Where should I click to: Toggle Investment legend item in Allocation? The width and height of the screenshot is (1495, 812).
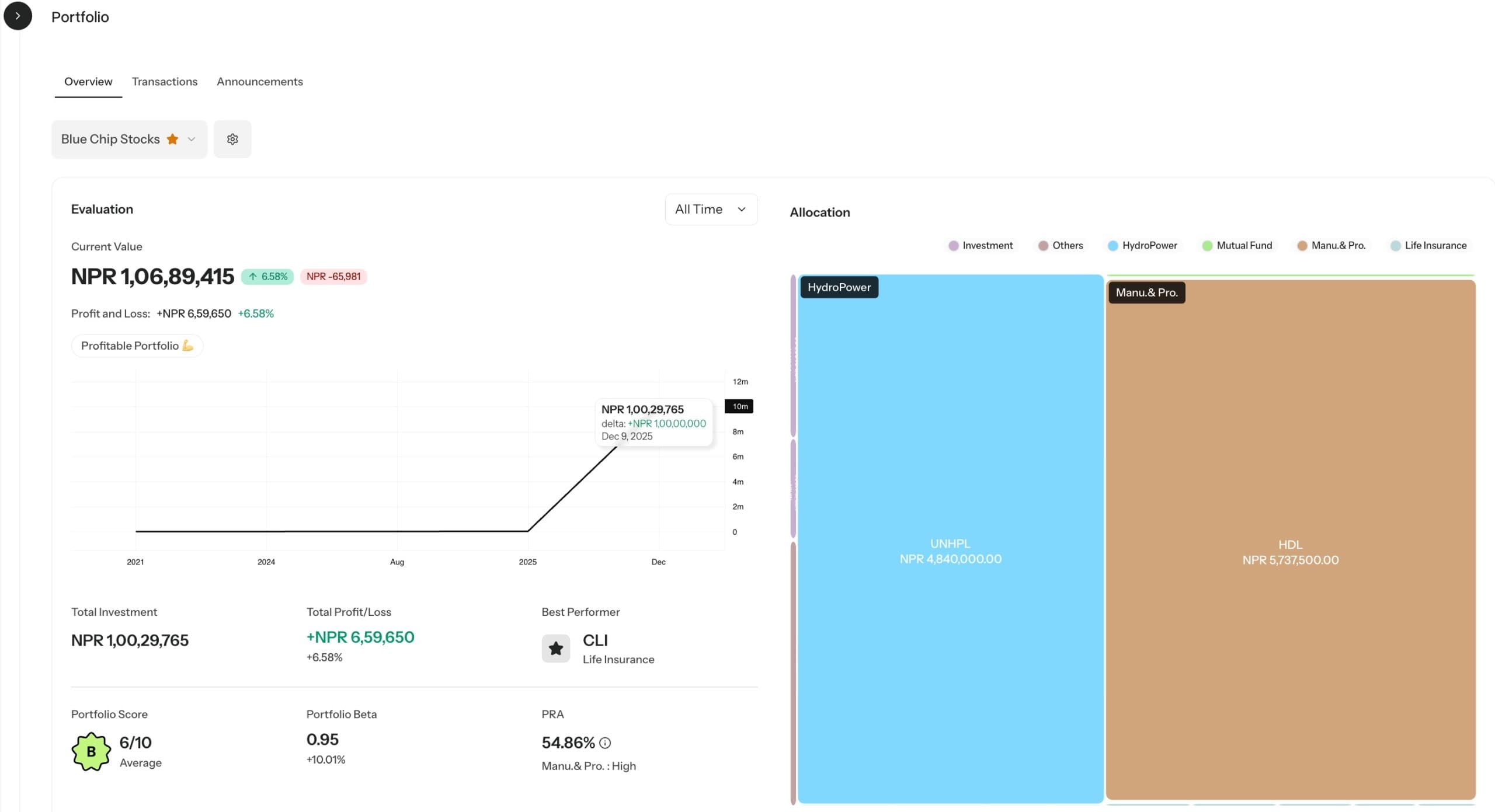tap(981, 246)
